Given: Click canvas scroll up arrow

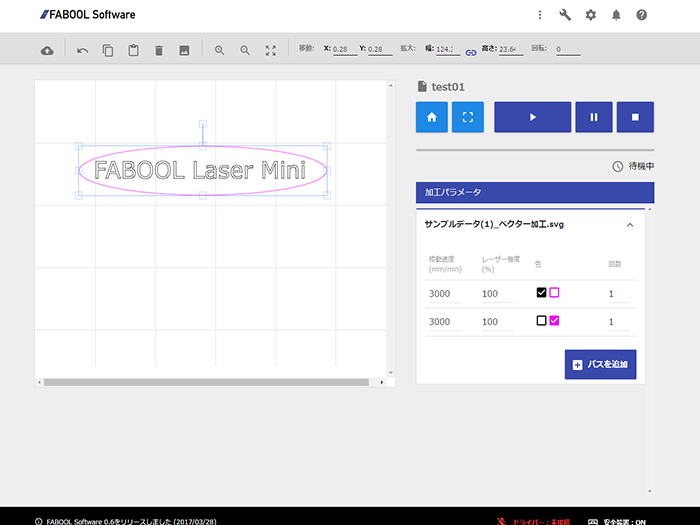Looking at the screenshot, I should 391,85.
